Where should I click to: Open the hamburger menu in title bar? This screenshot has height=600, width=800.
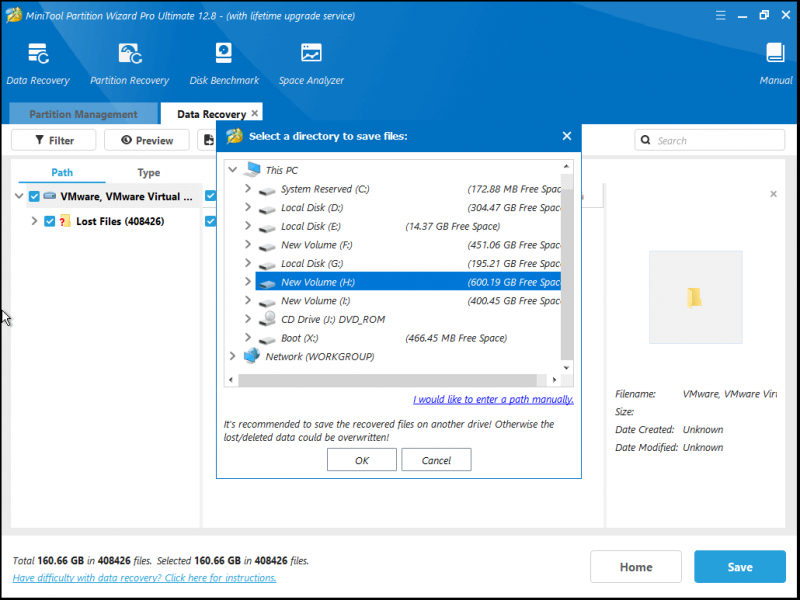pyautogui.click(x=720, y=15)
